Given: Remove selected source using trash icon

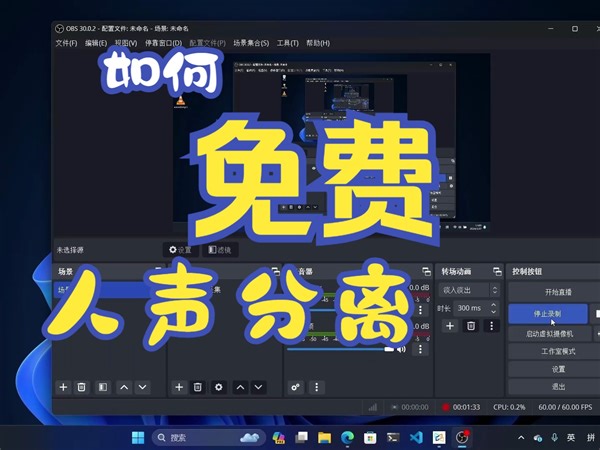Looking at the screenshot, I should [197, 387].
